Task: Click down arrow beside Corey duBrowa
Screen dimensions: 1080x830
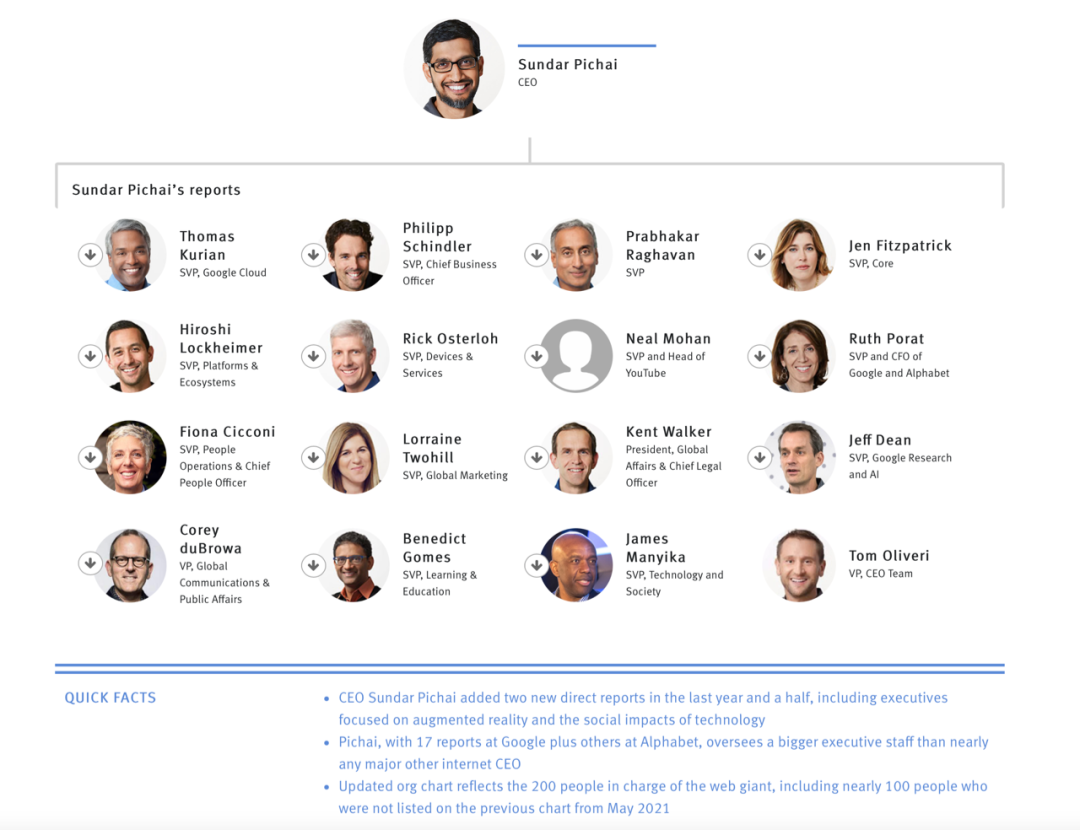Action: point(90,563)
